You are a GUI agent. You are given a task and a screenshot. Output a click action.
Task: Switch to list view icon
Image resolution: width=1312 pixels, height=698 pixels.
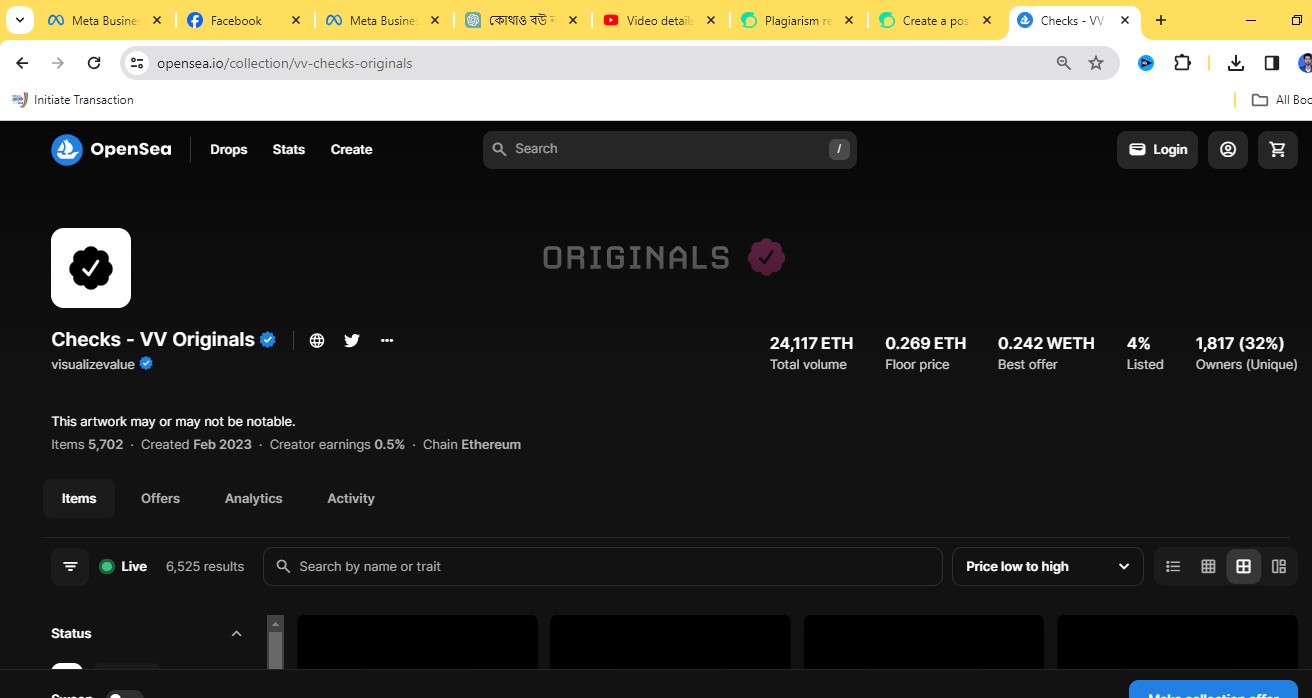click(1173, 567)
